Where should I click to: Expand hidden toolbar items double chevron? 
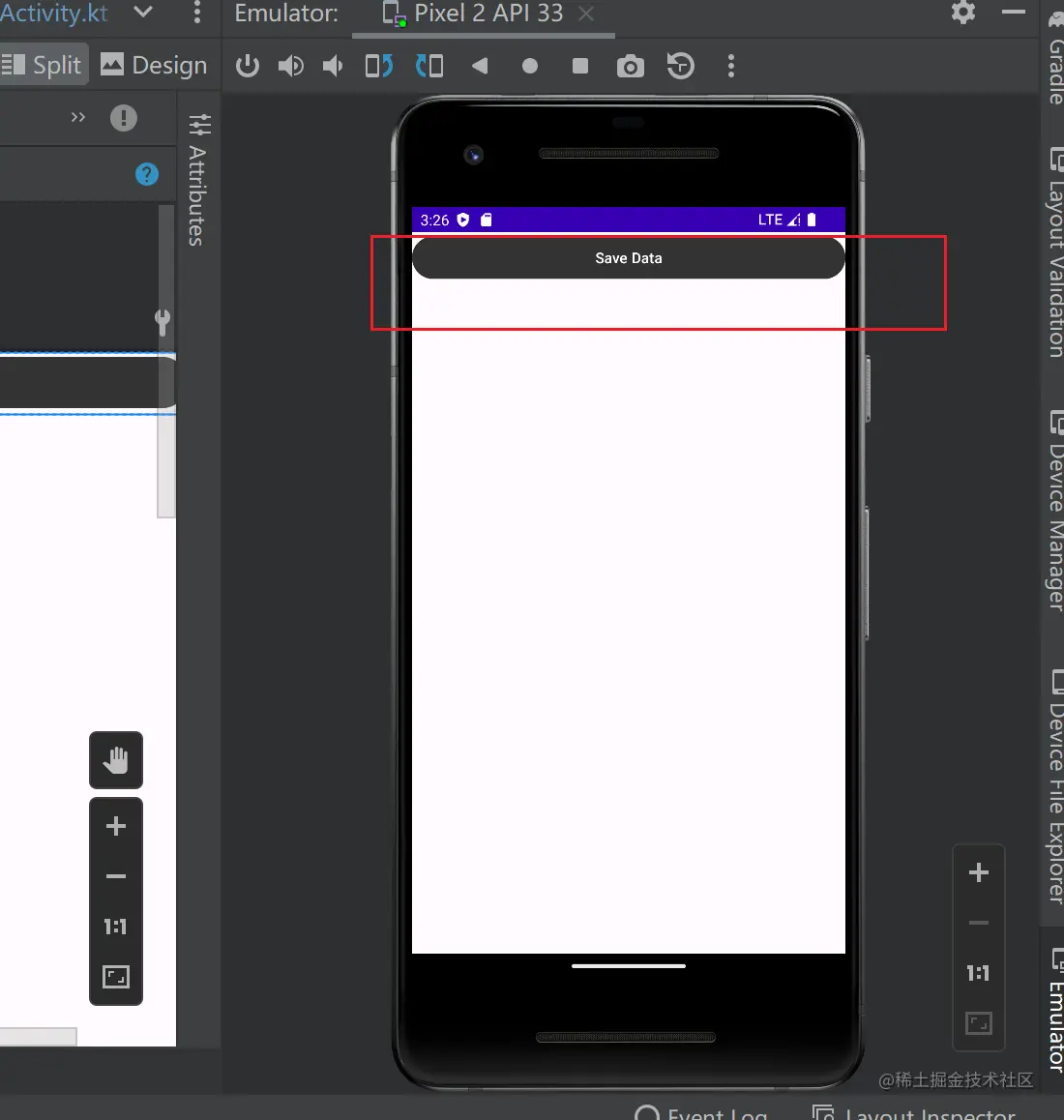pos(78,117)
